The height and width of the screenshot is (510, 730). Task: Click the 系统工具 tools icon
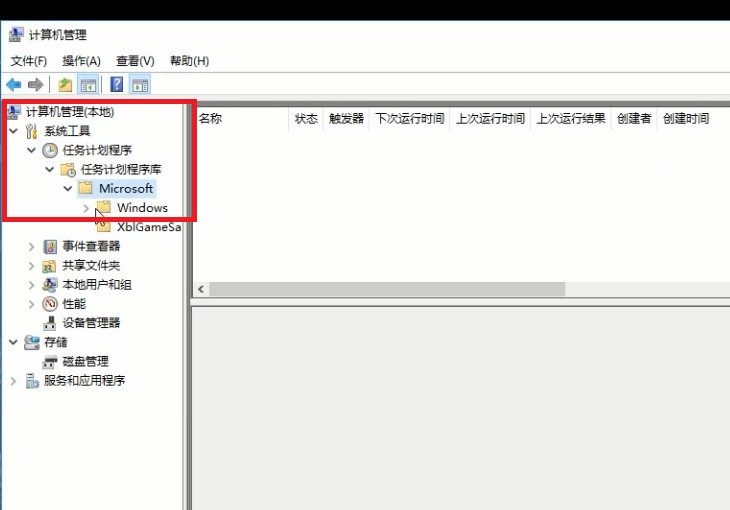click(x=32, y=131)
